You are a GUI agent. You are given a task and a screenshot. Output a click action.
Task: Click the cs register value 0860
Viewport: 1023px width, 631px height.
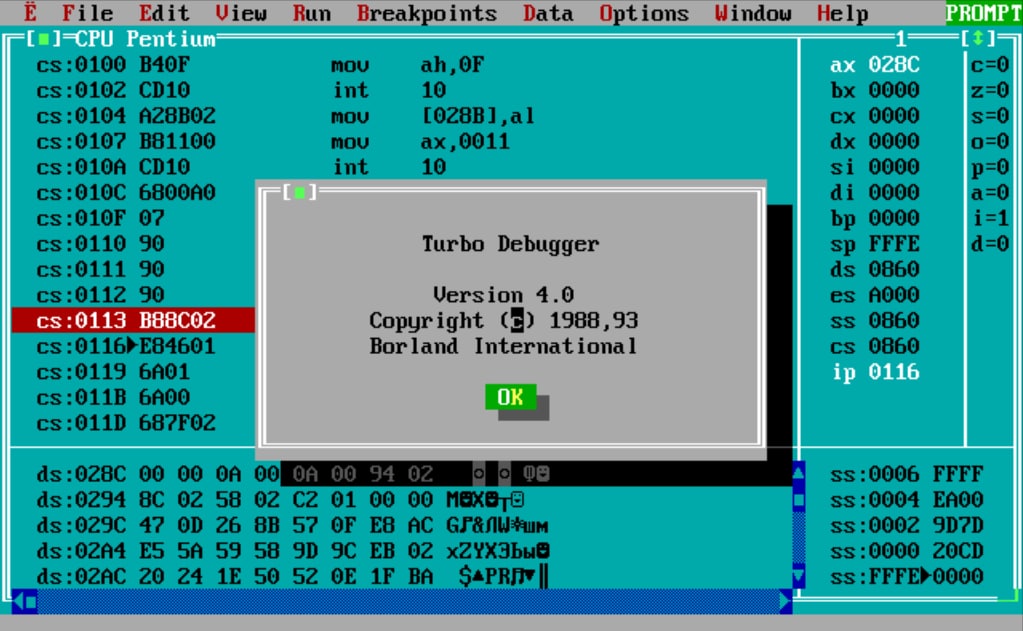pos(894,346)
